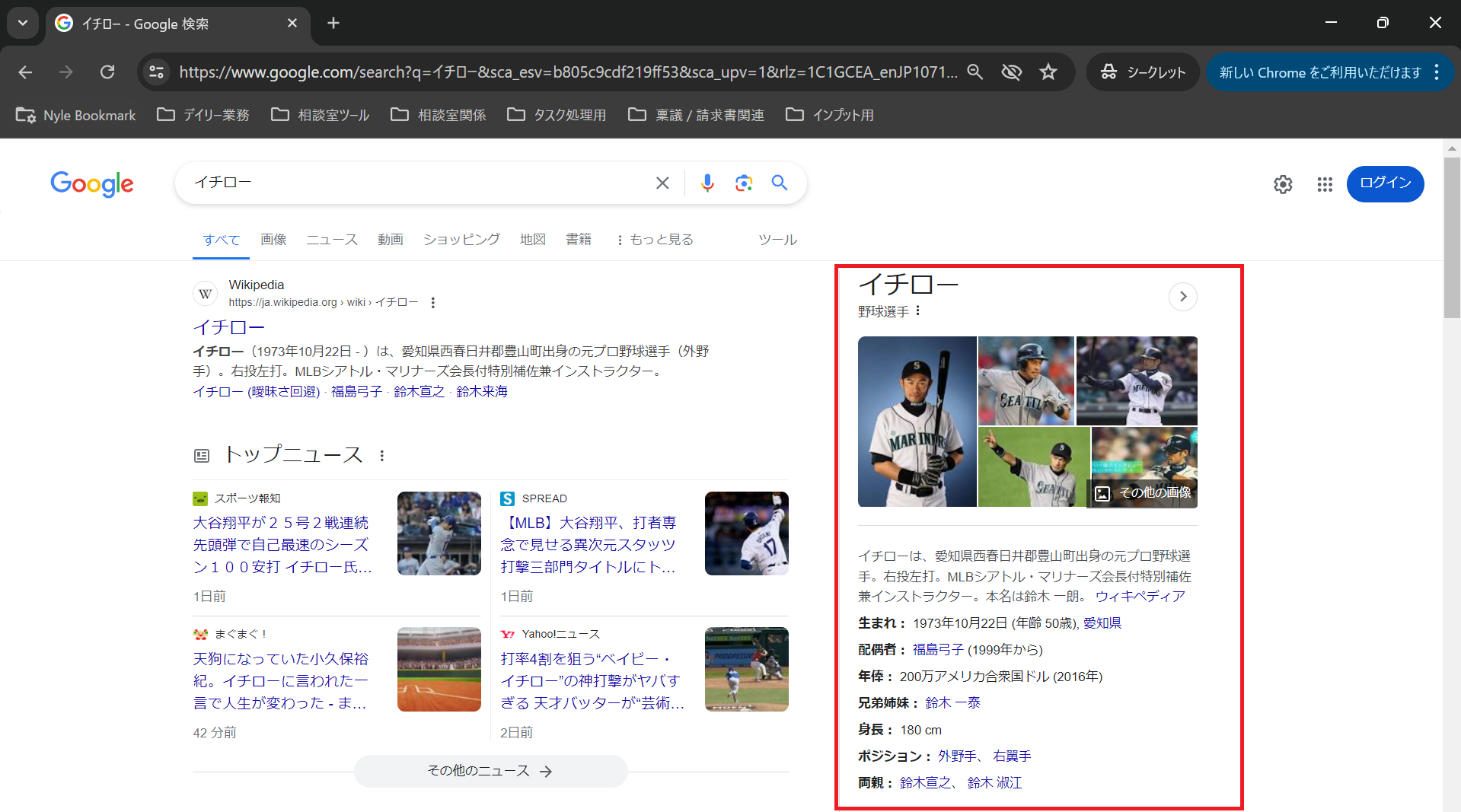The image size is (1461, 812).
Task: Click the 新しい Chrome をご利用いただけます button
Action: pyautogui.click(x=1320, y=72)
